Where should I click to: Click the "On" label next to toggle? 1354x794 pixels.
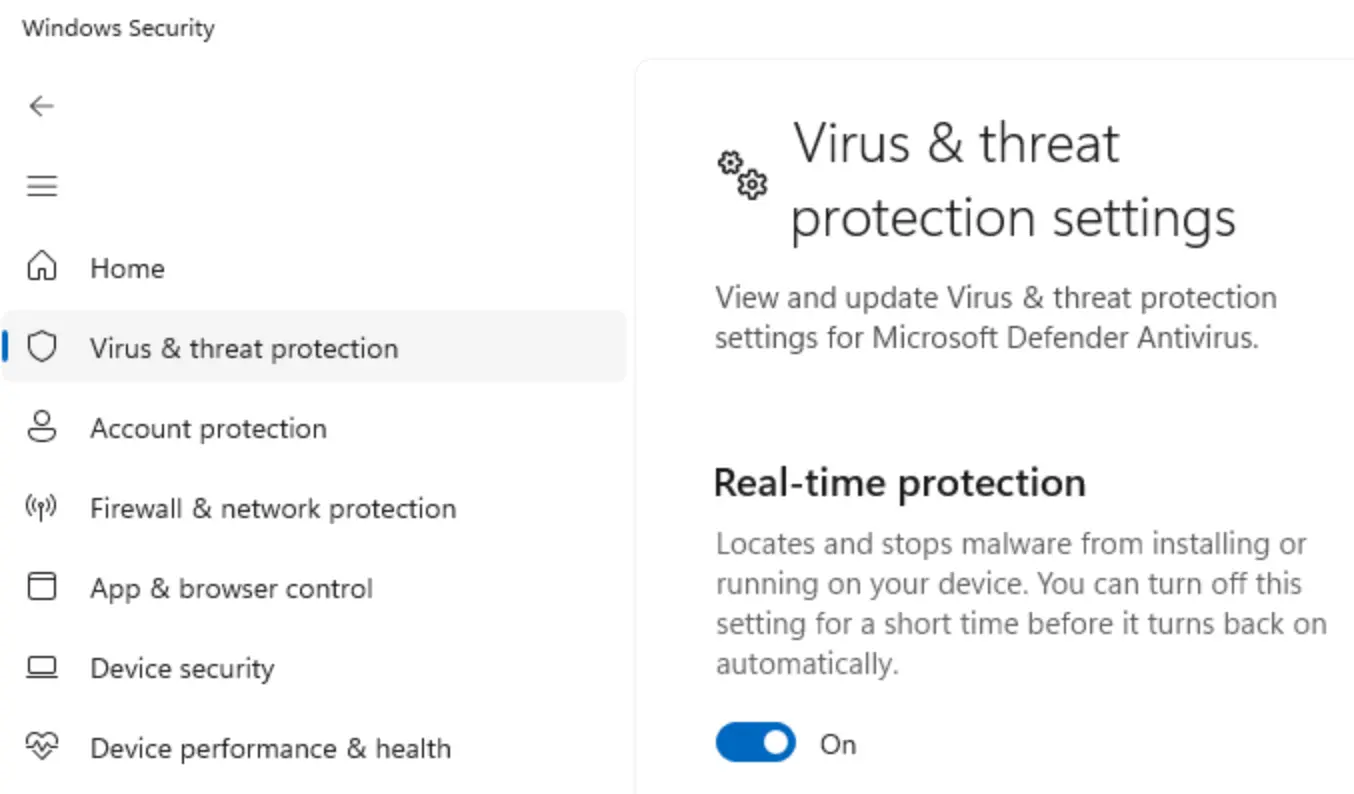tap(838, 744)
